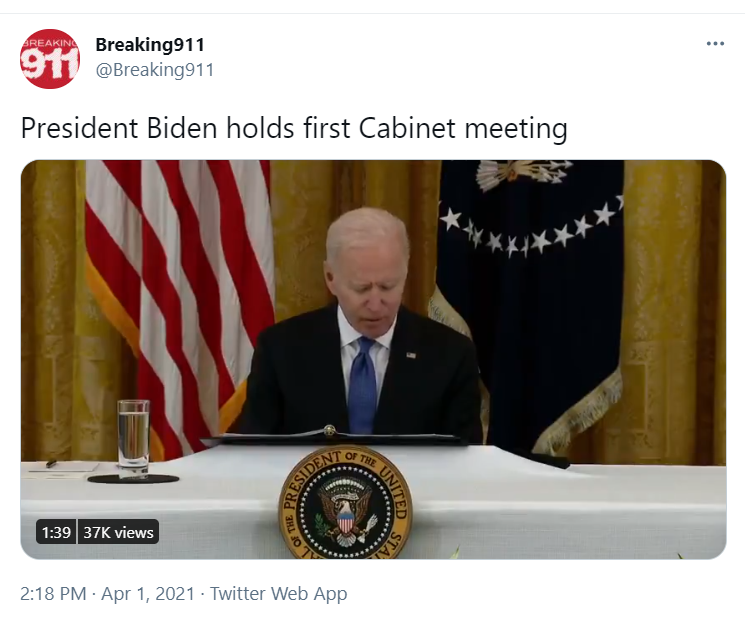
Task: Click the flag lapel pin on suit
Action: (x=411, y=355)
